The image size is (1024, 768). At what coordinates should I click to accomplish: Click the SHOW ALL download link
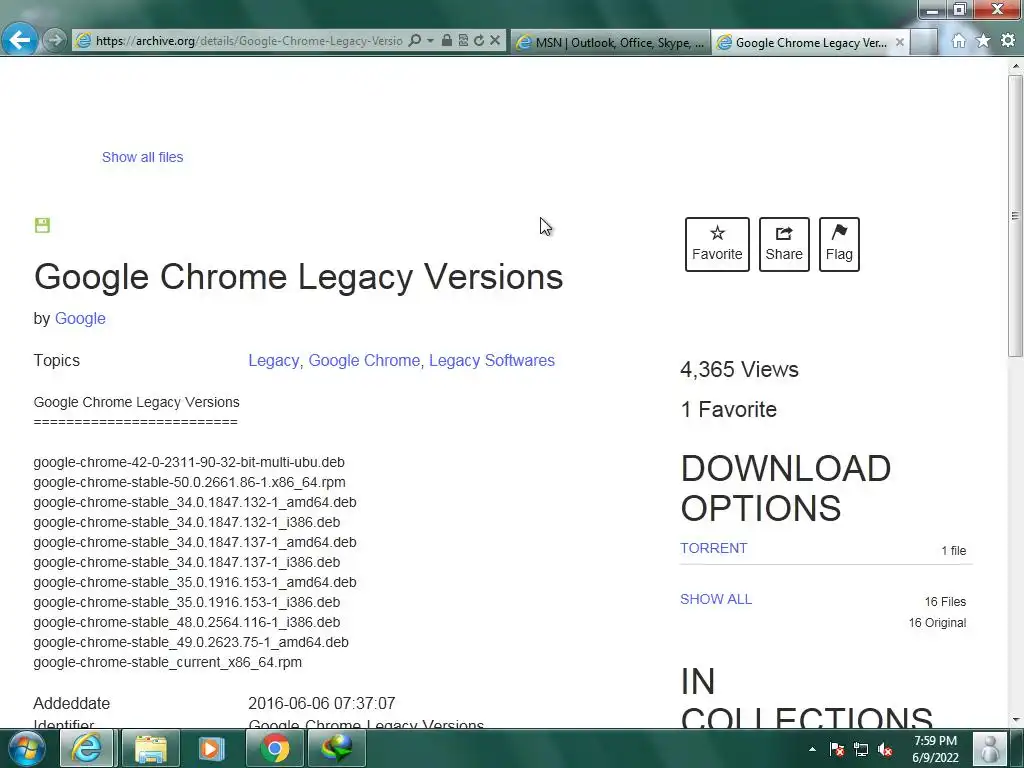(x=716, y=600)
